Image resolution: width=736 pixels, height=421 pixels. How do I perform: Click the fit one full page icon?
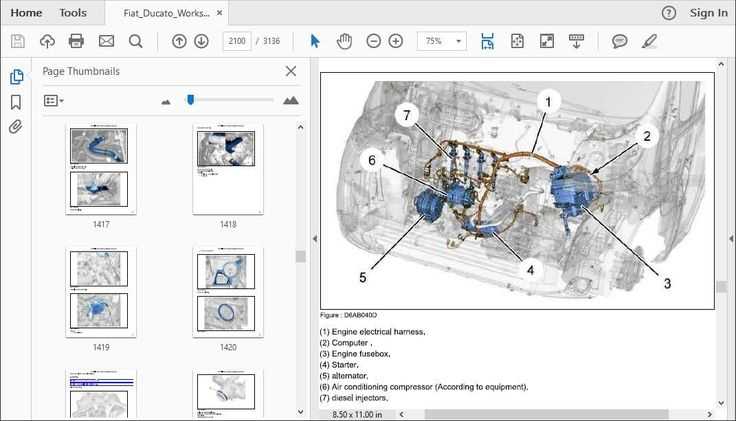(x=517, y=41)
